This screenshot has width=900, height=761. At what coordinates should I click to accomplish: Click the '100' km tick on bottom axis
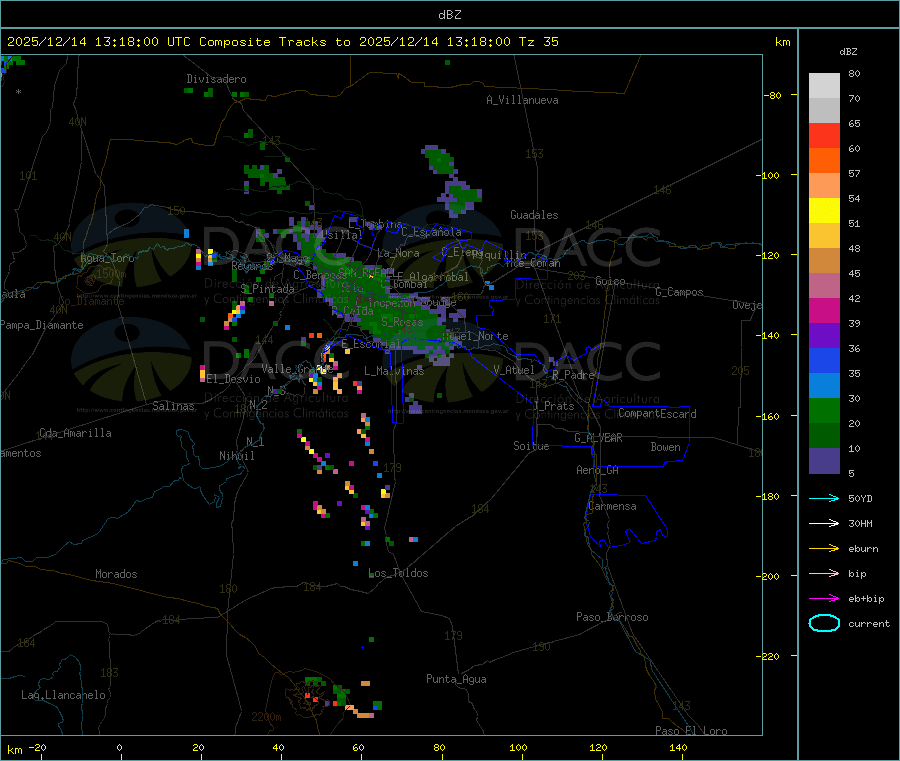point(518,747)
